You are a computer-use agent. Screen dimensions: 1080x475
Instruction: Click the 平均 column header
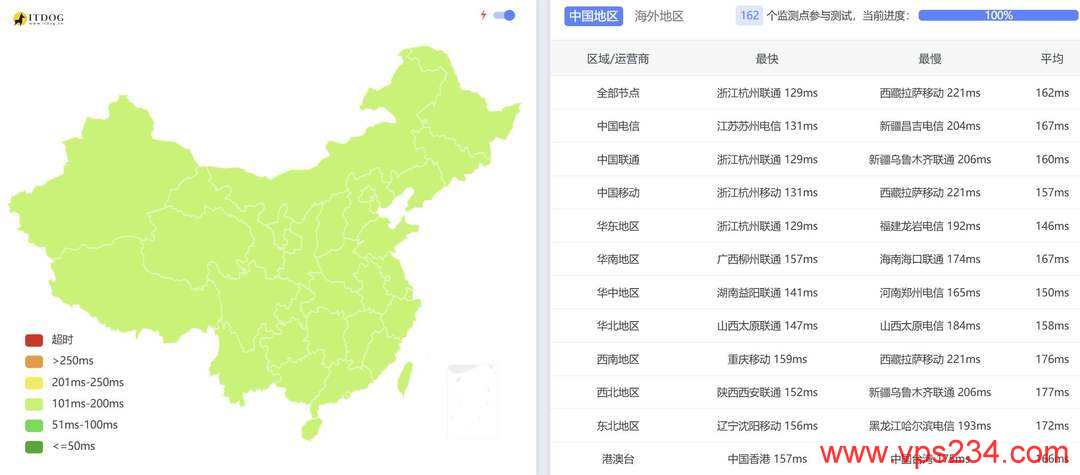[x=1052, y=59]
